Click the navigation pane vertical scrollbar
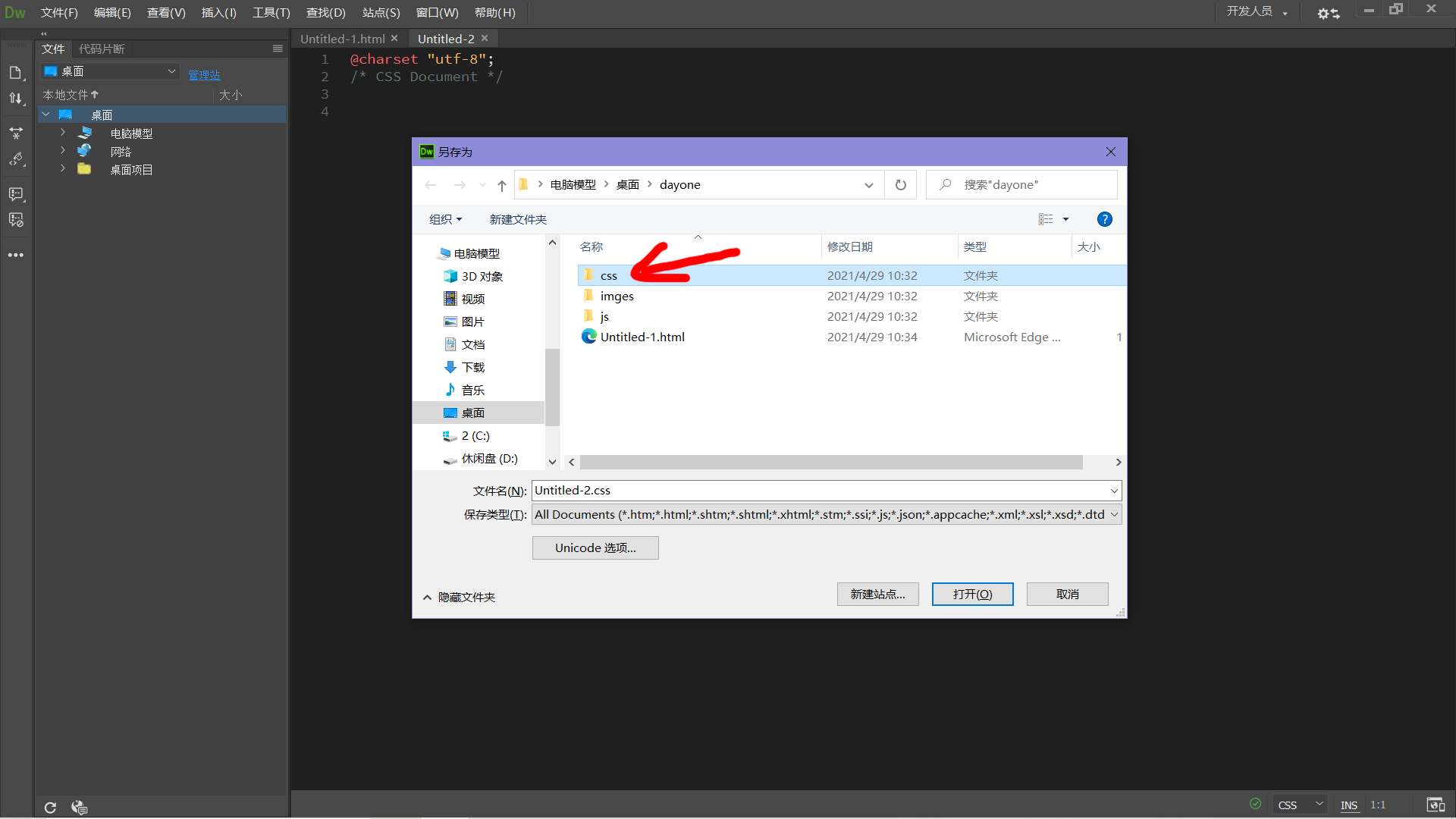The image size is (1456, 819). [x=552, y=387]
